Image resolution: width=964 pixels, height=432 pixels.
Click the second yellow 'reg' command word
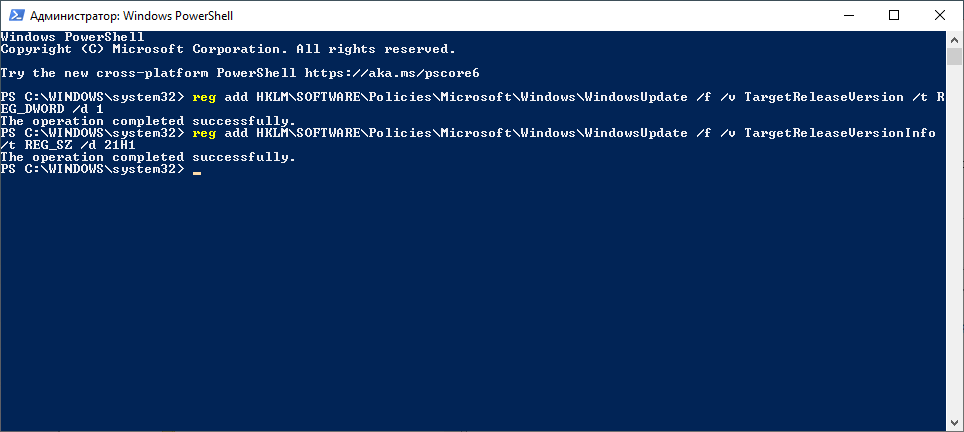coord(203,133)
